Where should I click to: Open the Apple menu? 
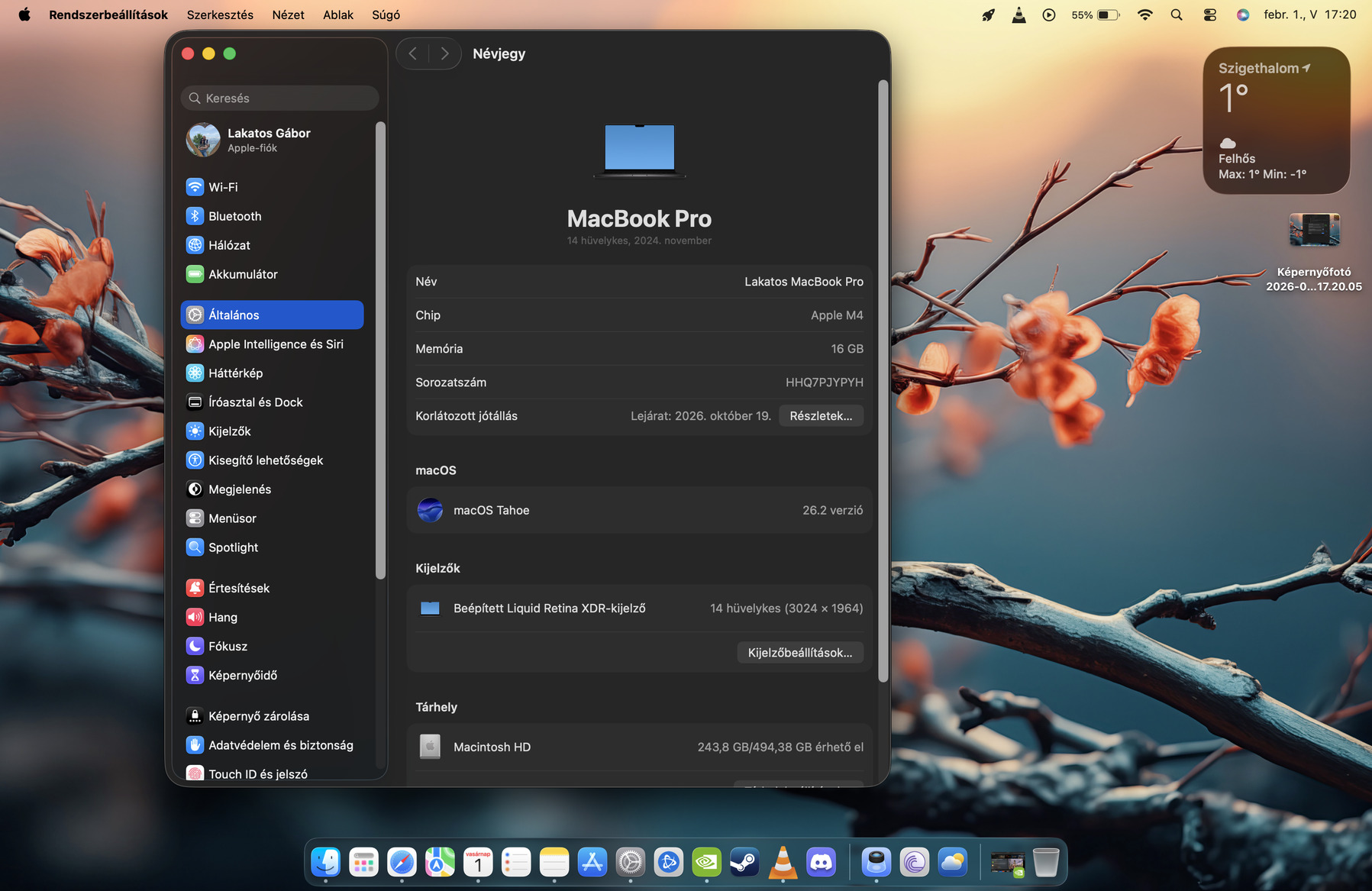pyautogui.click(x=24, y=15)
